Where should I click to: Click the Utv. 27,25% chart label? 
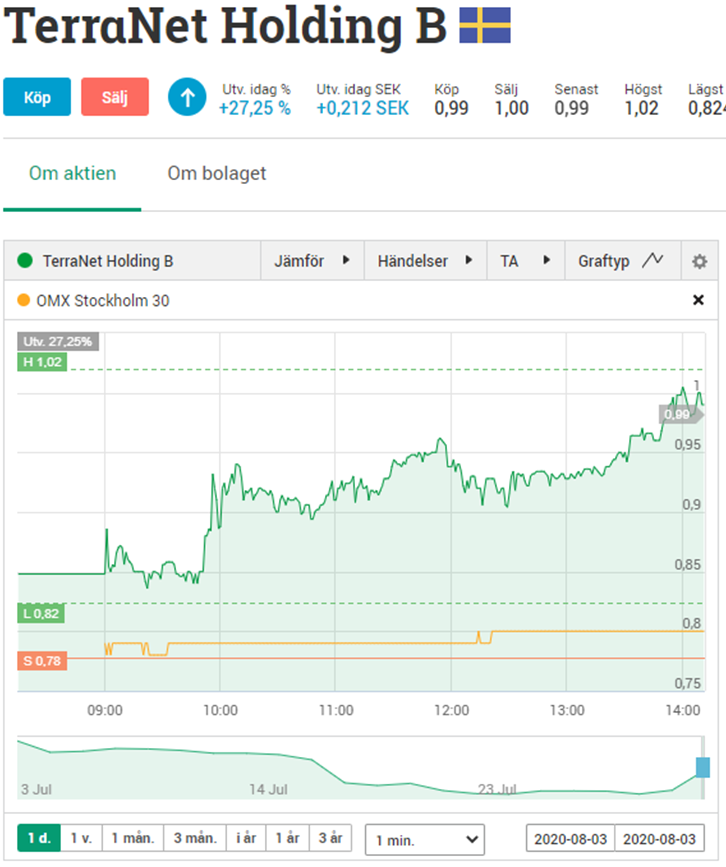coord(58,341)
